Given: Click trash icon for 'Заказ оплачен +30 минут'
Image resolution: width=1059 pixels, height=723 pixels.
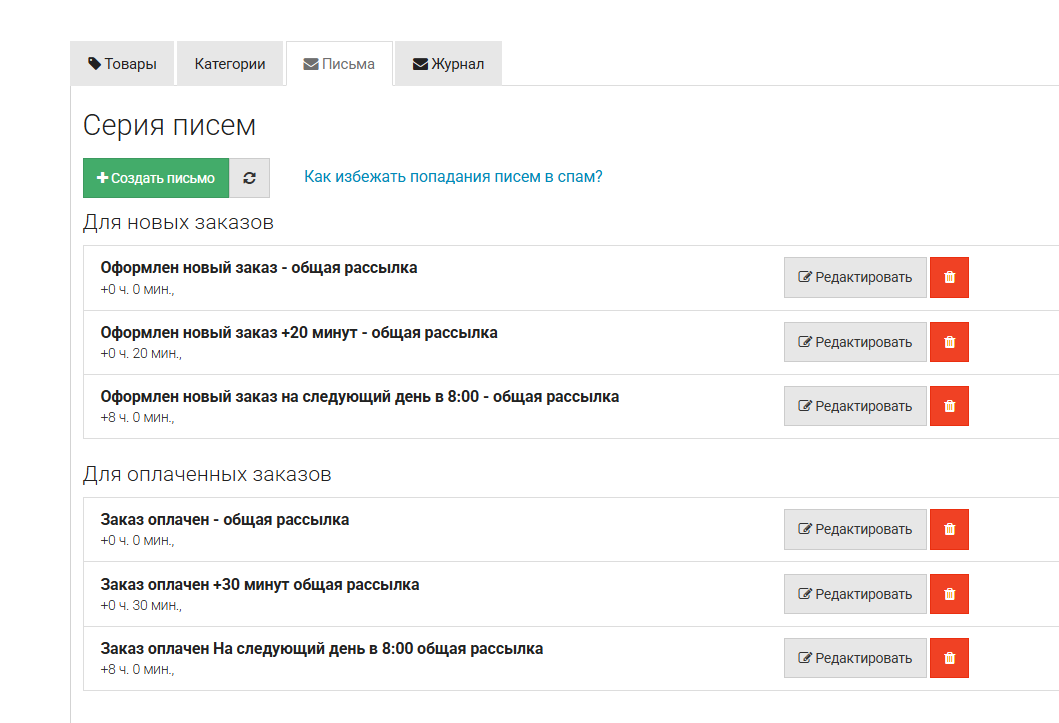Looking at the screenshot, I should [x=949, y=594].
